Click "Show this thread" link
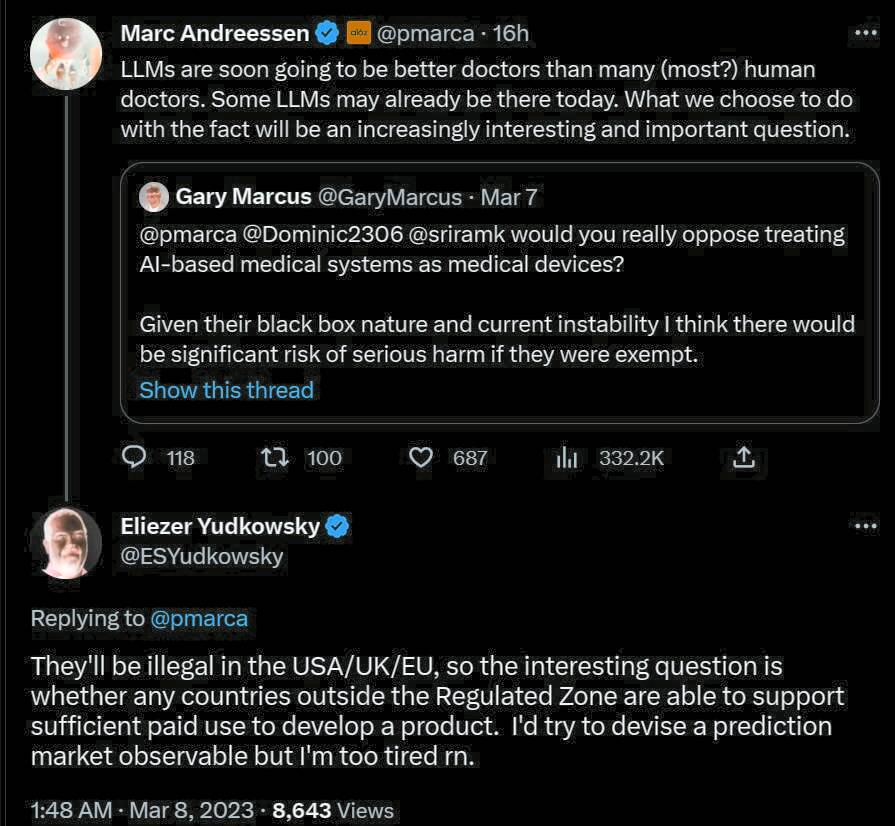Image resolution: width=895 pixels, height=826 pixels. click(226, 390)
